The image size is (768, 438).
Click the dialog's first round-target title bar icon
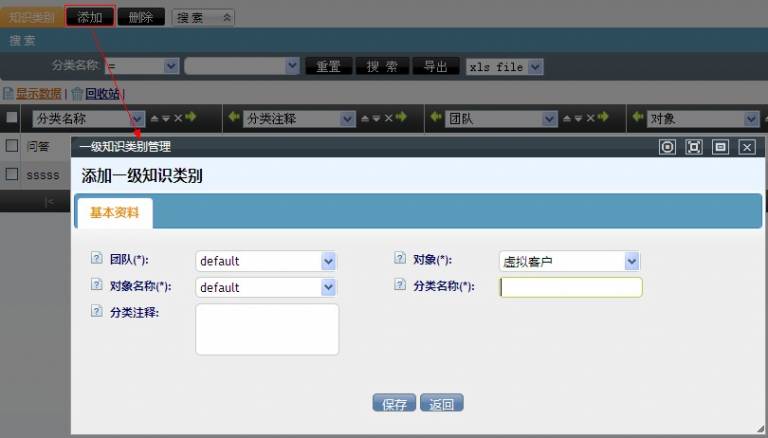(x=668, y=147)
